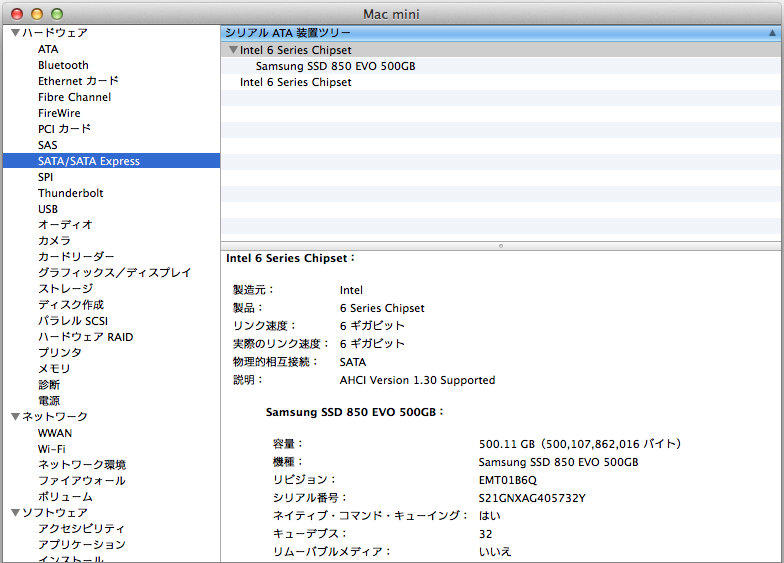This screenshot has height=563, width=784.
Task: Click the 実際のリンク速度 value
Action: pos(372,344)
